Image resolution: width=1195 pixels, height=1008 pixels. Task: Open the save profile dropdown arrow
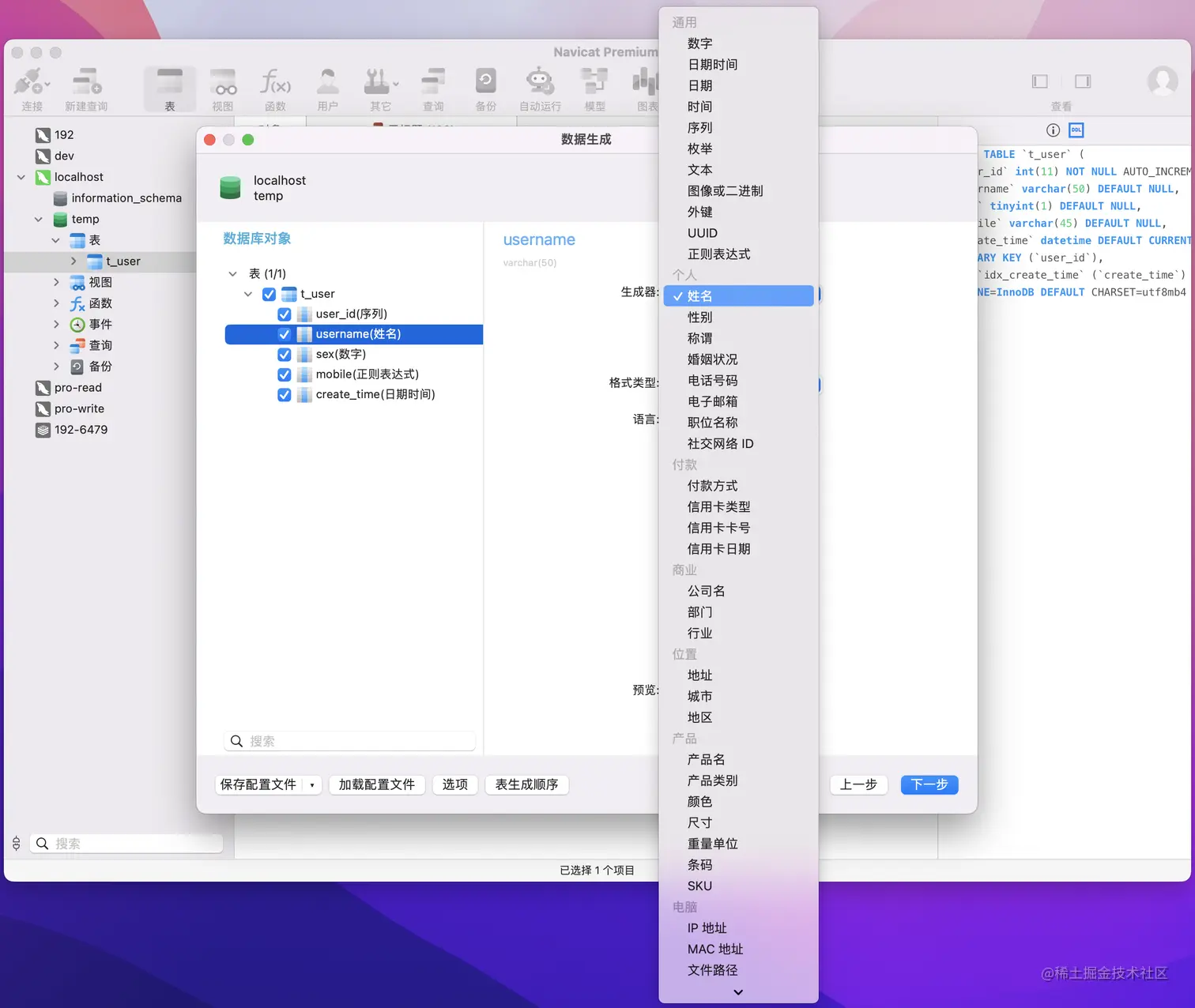tap(312, 785)
